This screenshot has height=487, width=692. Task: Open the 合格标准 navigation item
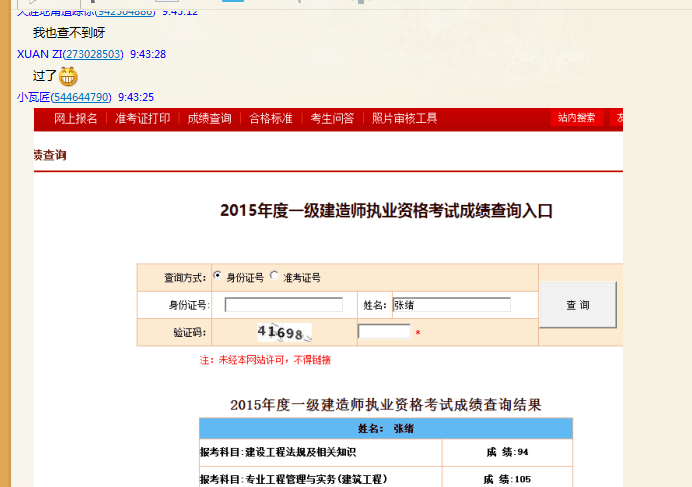[x=271, y=118]
